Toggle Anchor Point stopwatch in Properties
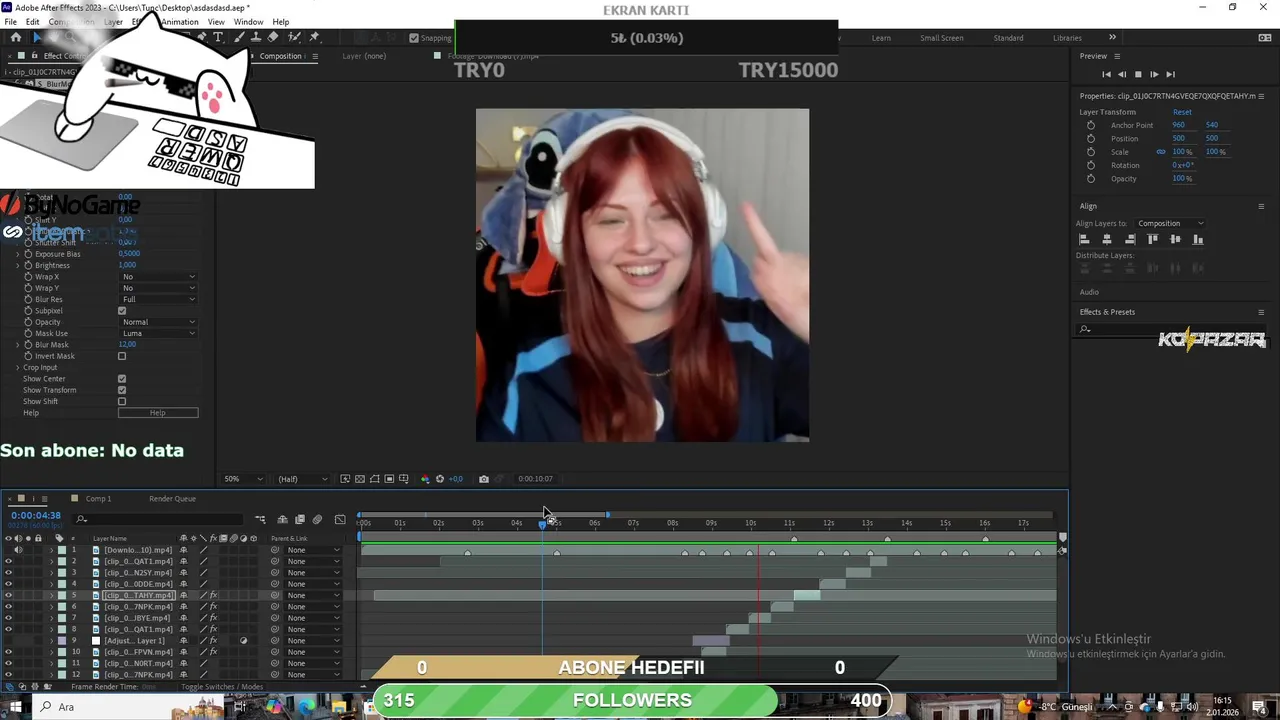 (1091, 125)
